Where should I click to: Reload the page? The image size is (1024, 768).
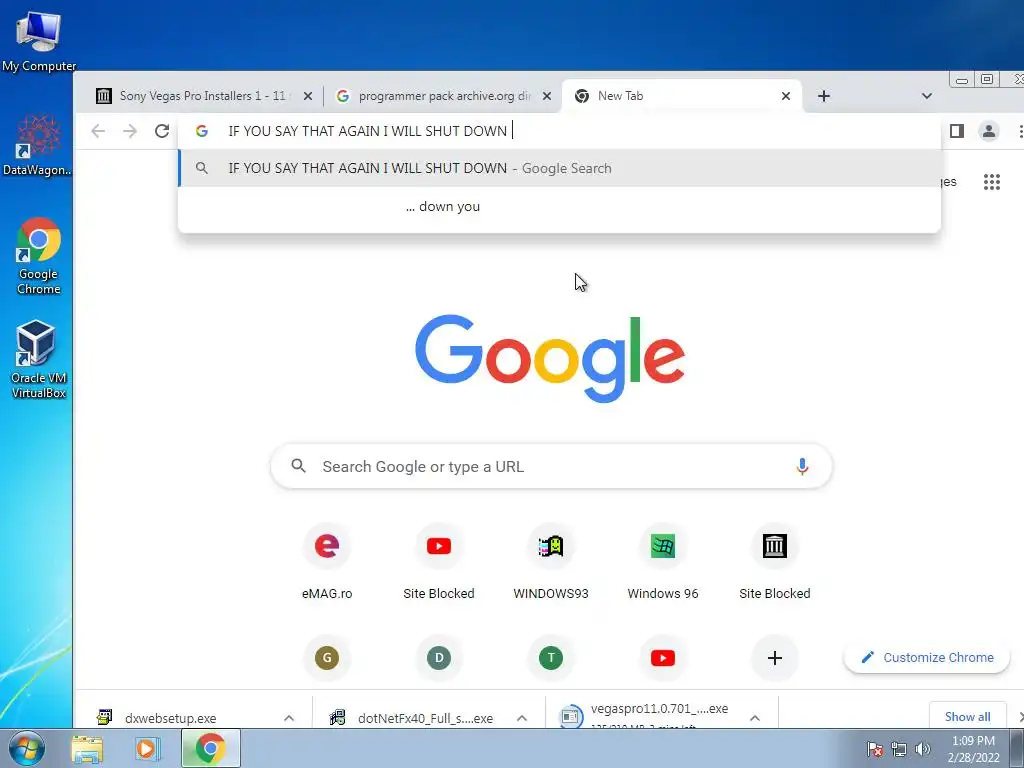click(162, 131)
